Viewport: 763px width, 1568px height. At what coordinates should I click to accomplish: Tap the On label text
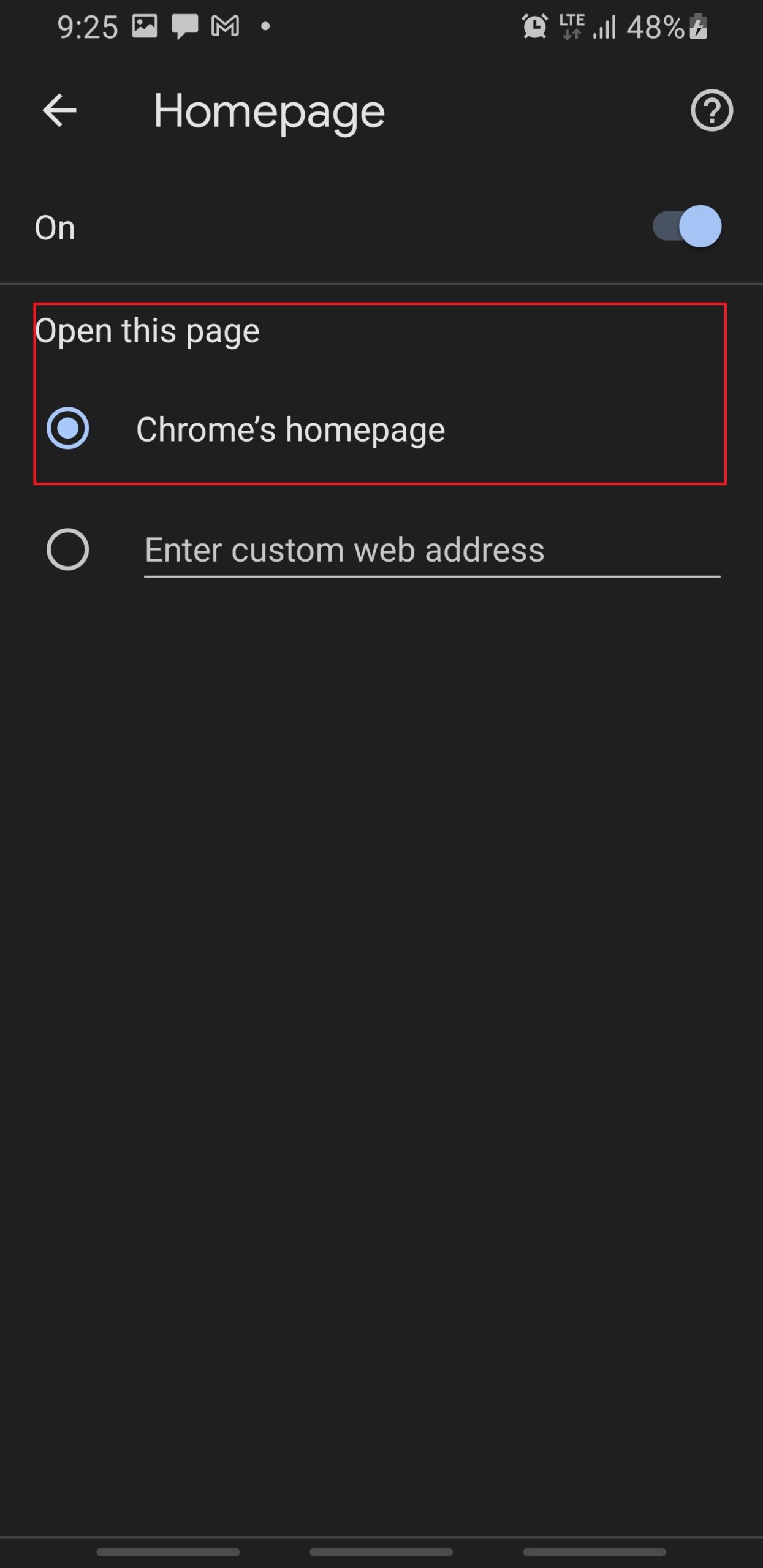tap(55, 228)
